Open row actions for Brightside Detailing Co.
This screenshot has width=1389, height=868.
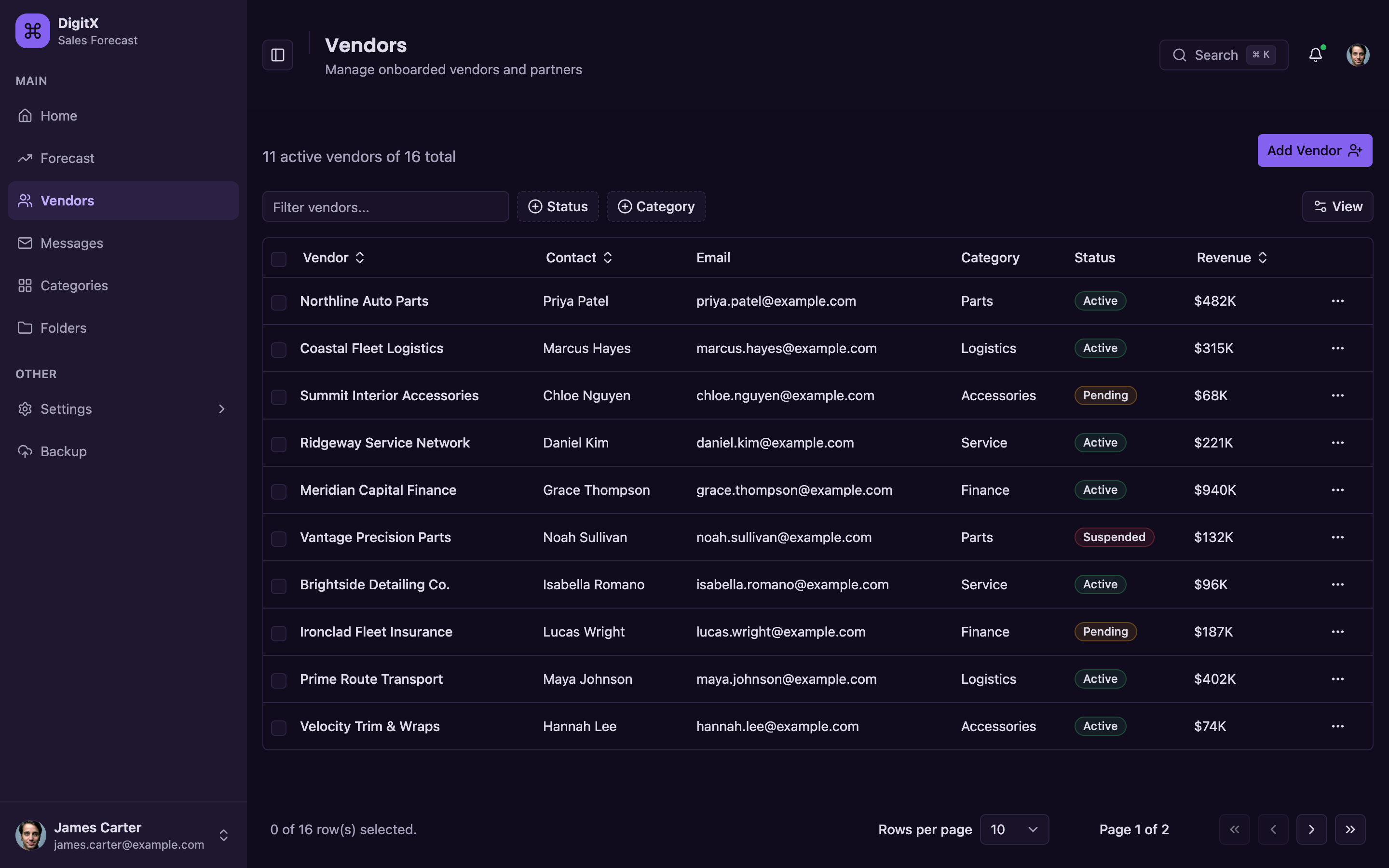tap(1338, 584)
